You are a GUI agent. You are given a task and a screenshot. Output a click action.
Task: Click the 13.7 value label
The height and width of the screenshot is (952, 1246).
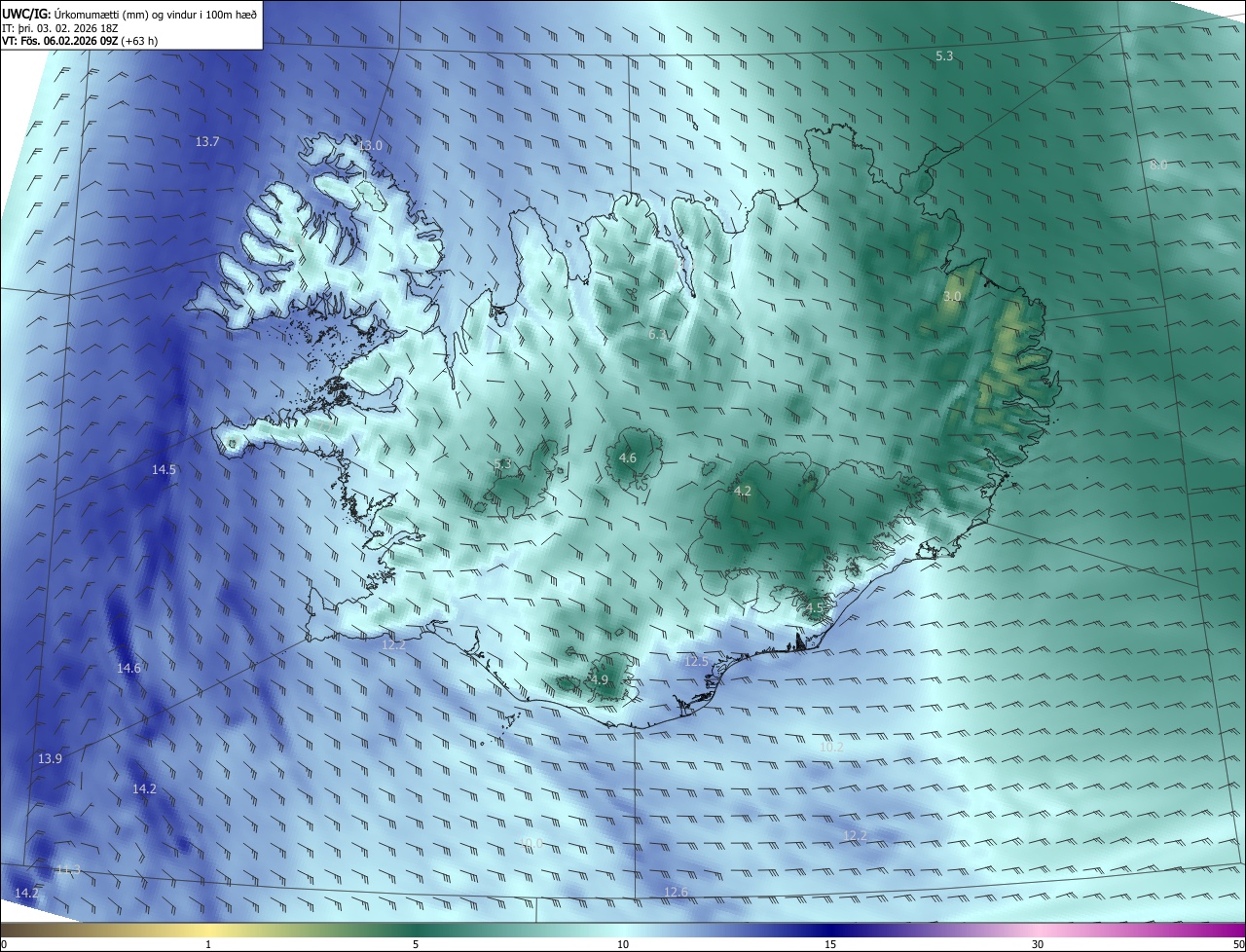pyautogui.click(x=207, y=142)
